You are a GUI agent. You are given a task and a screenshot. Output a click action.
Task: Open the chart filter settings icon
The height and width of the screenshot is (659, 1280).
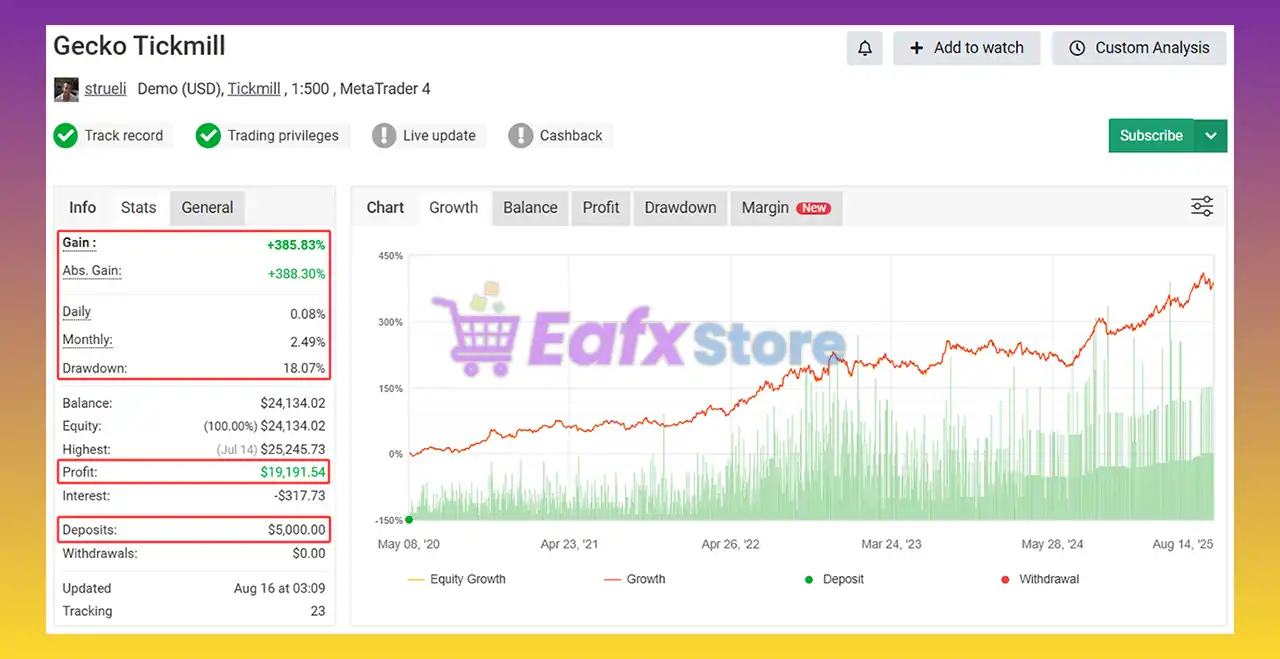coord(1201,204)
